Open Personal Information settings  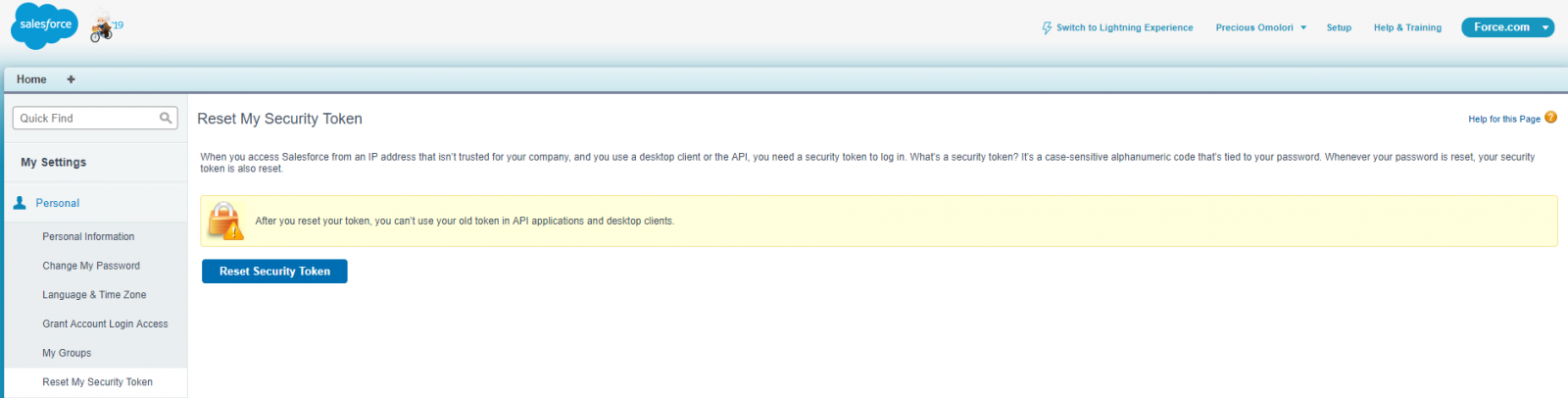[88, 237]
